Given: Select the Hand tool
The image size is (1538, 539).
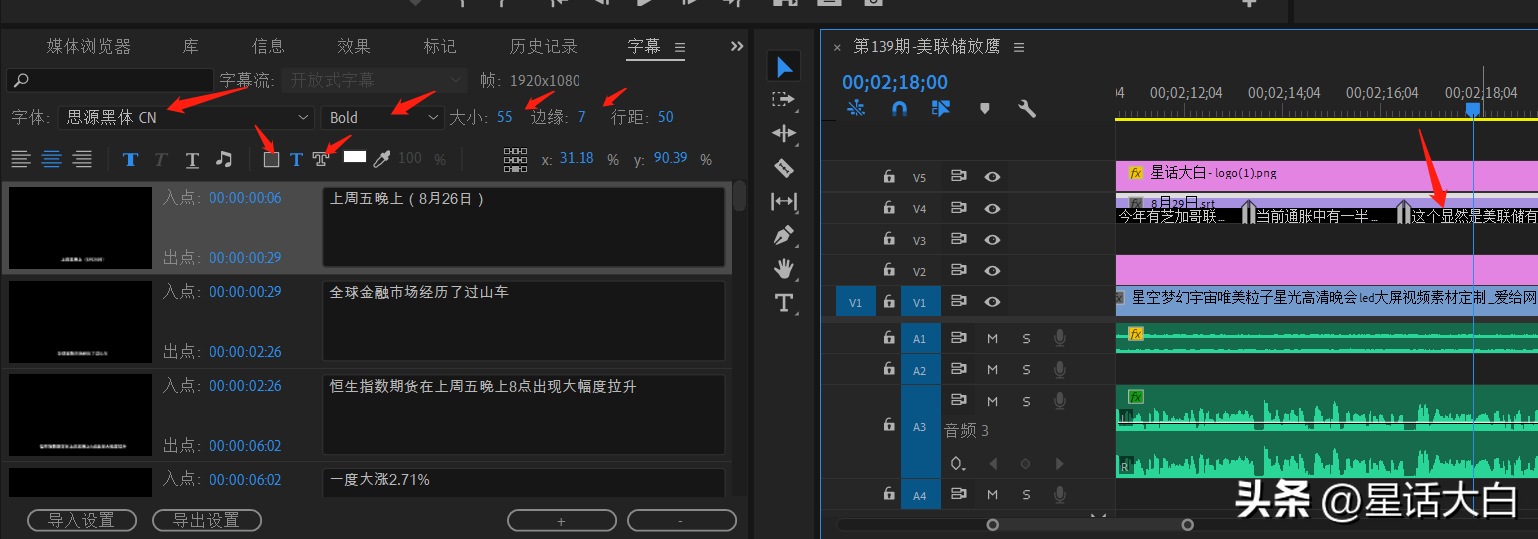Looking at the screenshot, I should (784, 268).
